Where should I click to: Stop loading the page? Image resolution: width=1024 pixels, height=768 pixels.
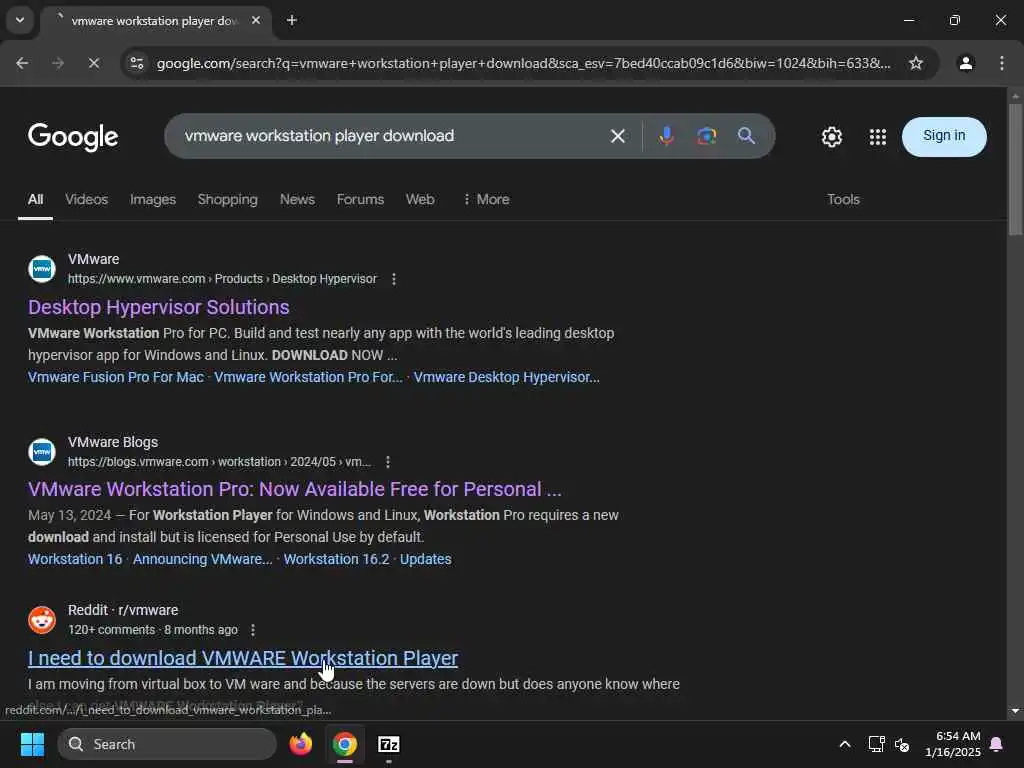pyautogui.click(x=93, y=63)
